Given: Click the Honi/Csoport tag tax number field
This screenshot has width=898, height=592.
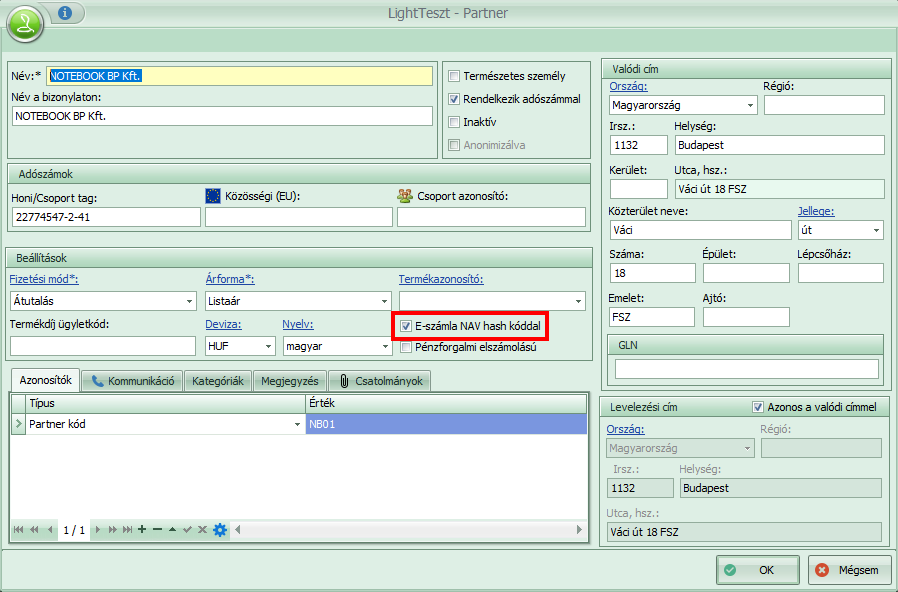Looking at the screenshot, I should pyautogui.click(x=105, y=217).
